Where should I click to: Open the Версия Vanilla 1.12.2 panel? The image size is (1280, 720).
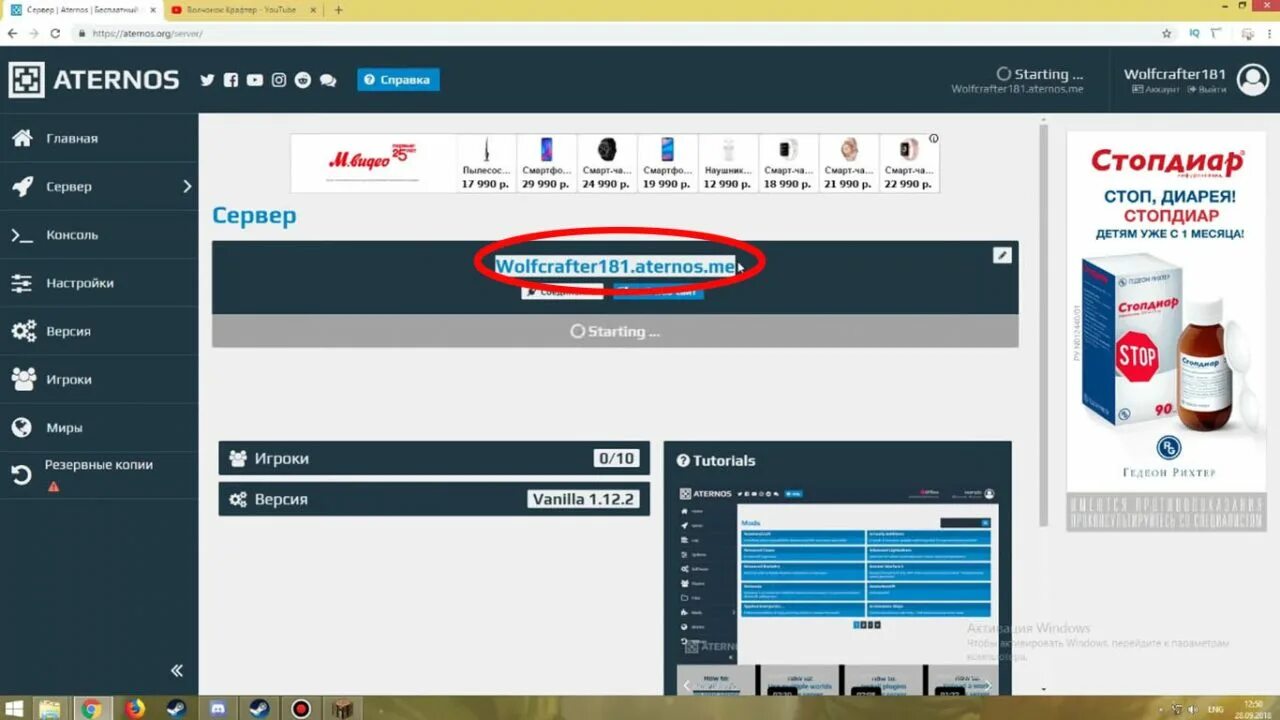(x=434, y=499)
